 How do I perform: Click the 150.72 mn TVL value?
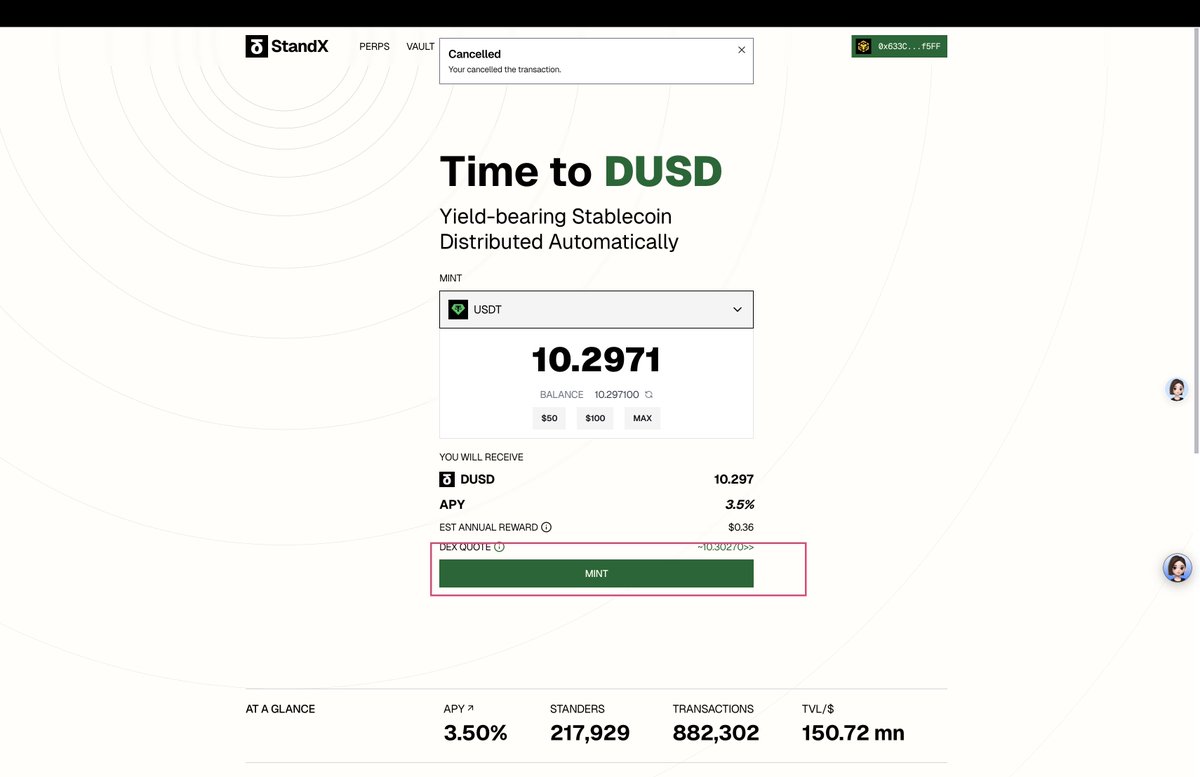tap(853, 733)
